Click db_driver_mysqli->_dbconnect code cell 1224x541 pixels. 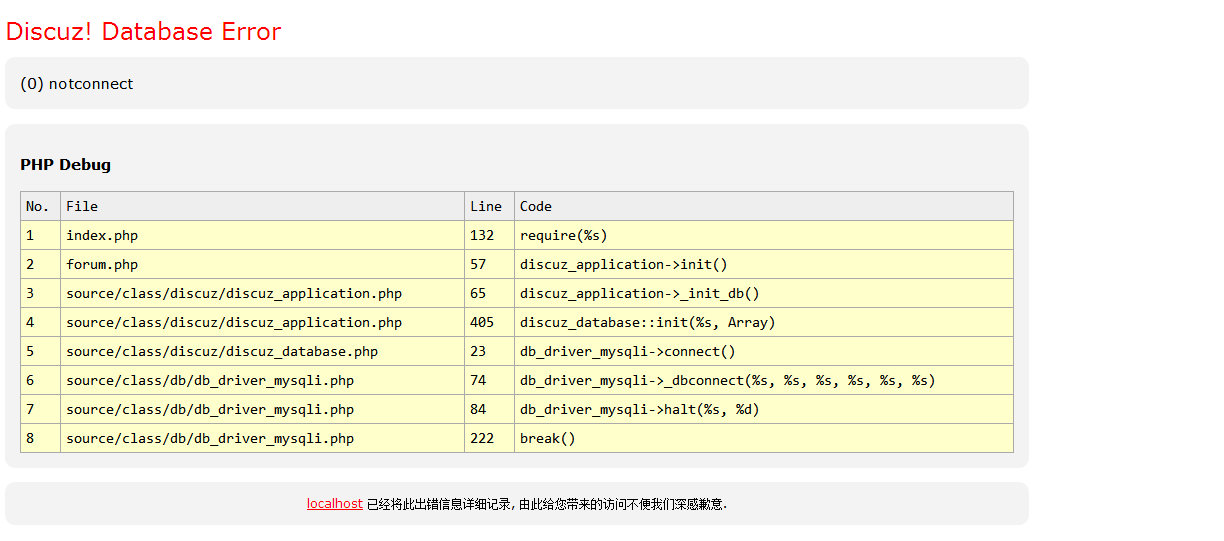click(x=764, y=380)
